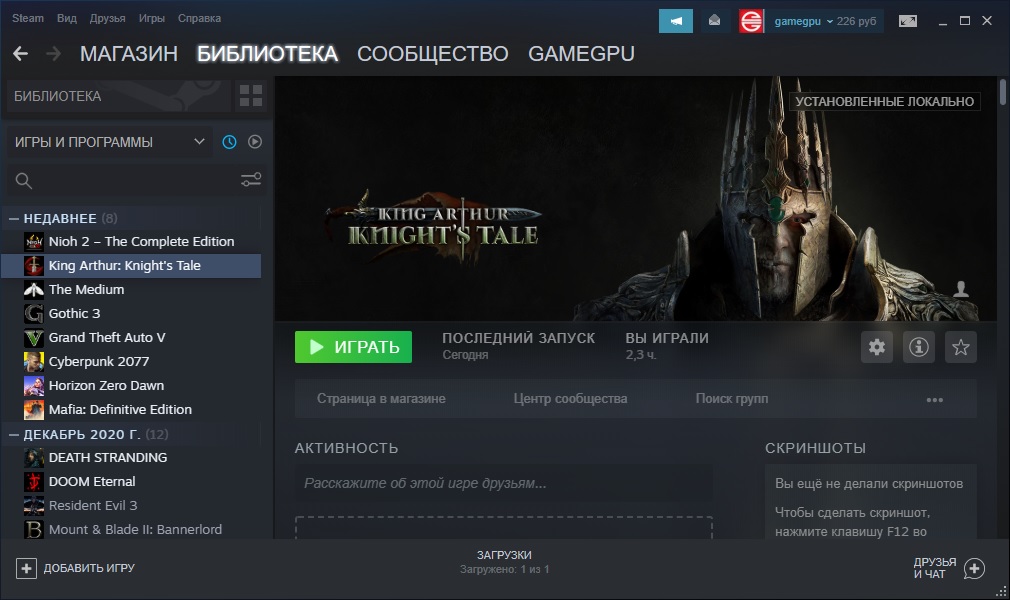The height and width of the screenshot is (600, 1010).
Task: Go back with the left arrow
Action: point(21,53)
